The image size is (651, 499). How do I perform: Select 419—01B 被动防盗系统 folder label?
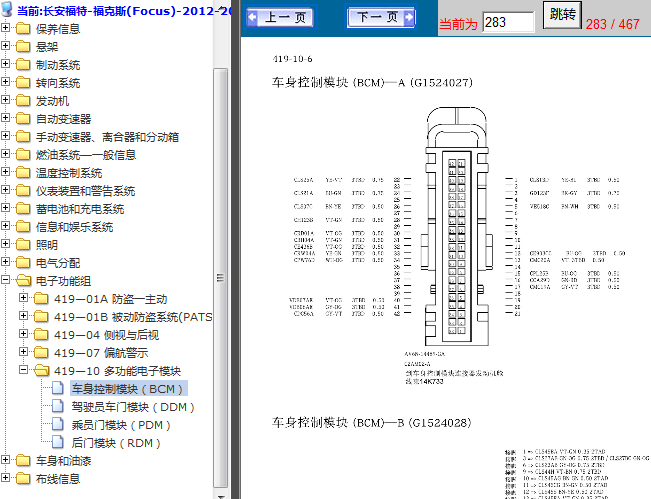coord(133,317)
